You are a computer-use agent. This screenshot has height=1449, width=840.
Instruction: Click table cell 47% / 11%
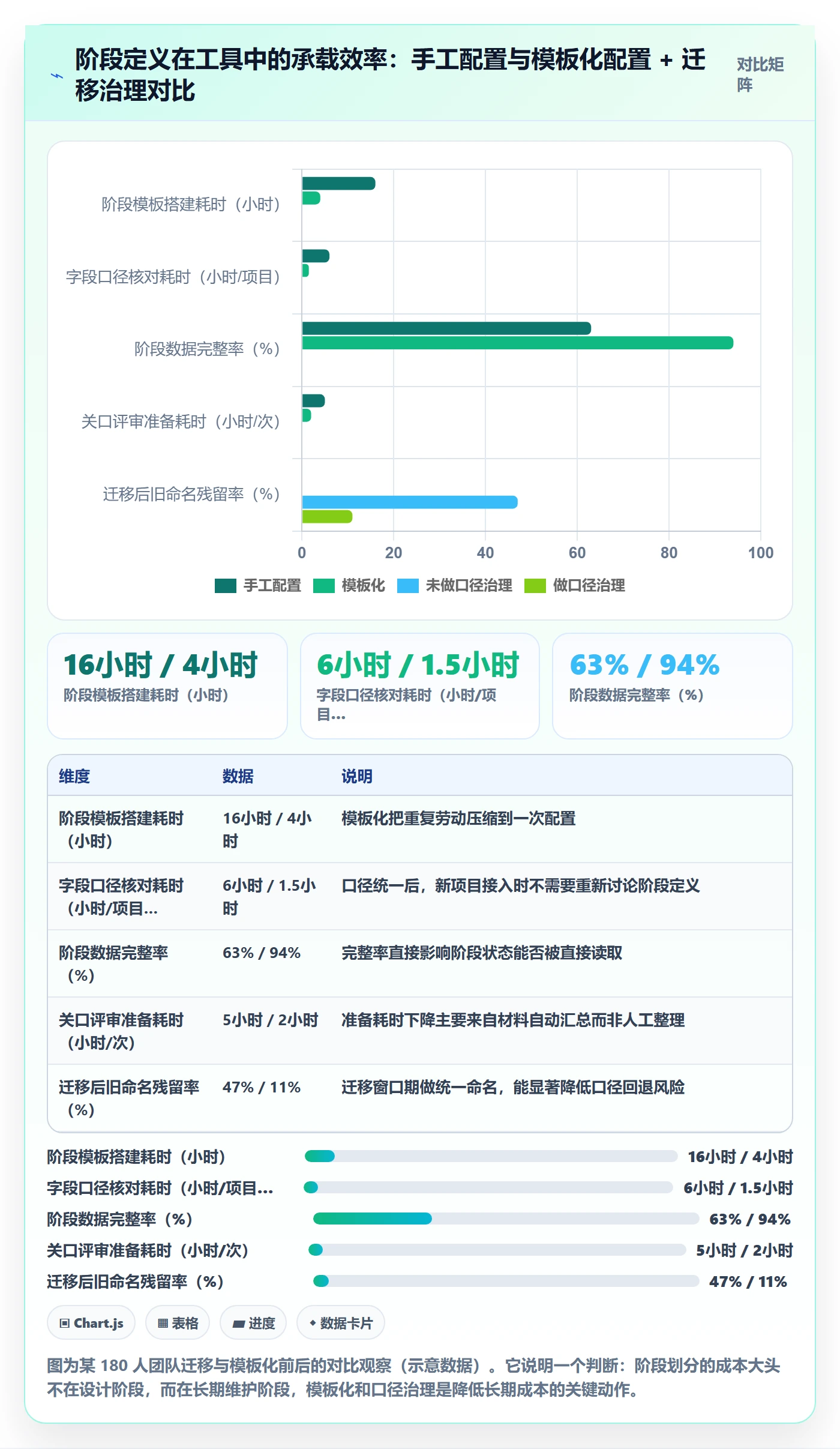pyautogui.click(x=262, y=1087)
